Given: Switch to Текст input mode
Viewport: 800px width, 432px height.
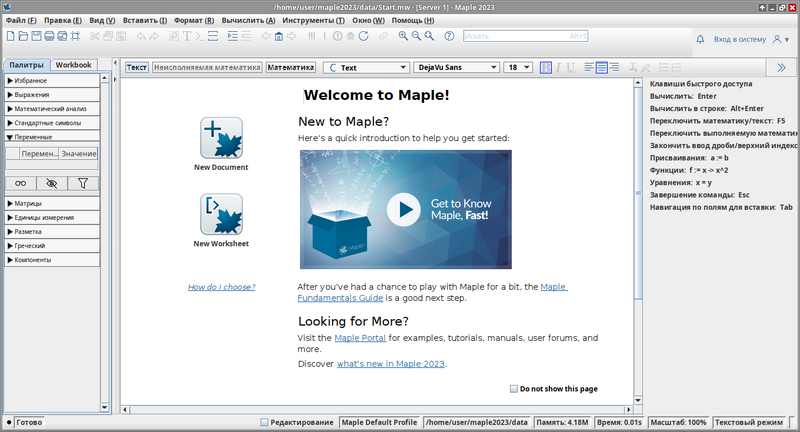Looking at the screenshot, I should (x=136, y=67).
